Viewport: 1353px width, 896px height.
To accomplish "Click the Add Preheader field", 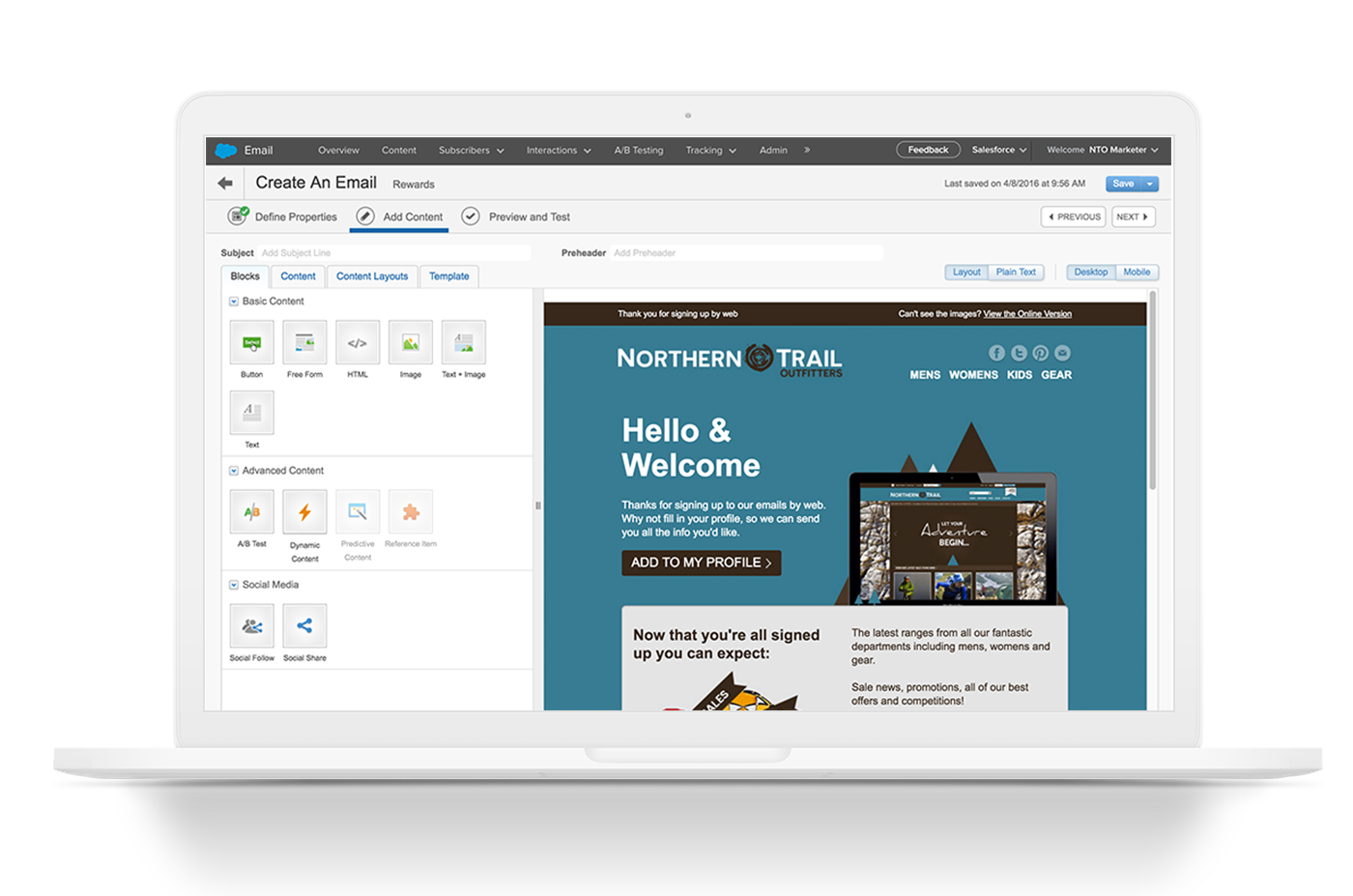I will tap(747, 253).
